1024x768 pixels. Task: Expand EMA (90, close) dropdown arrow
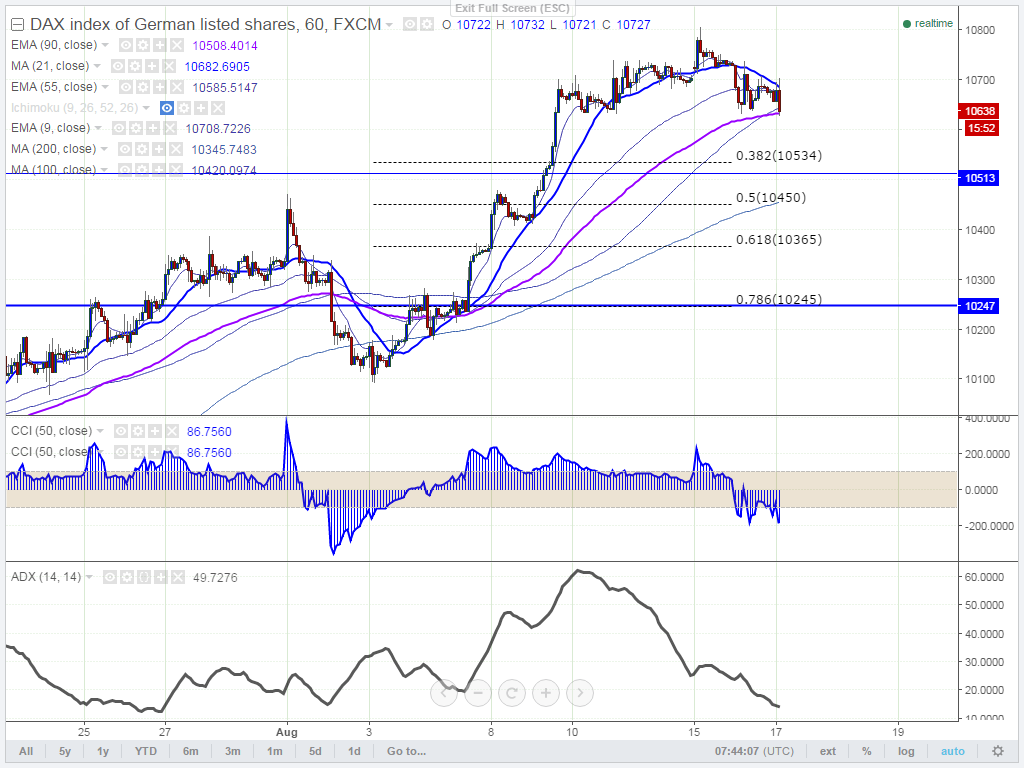[105, 45]
